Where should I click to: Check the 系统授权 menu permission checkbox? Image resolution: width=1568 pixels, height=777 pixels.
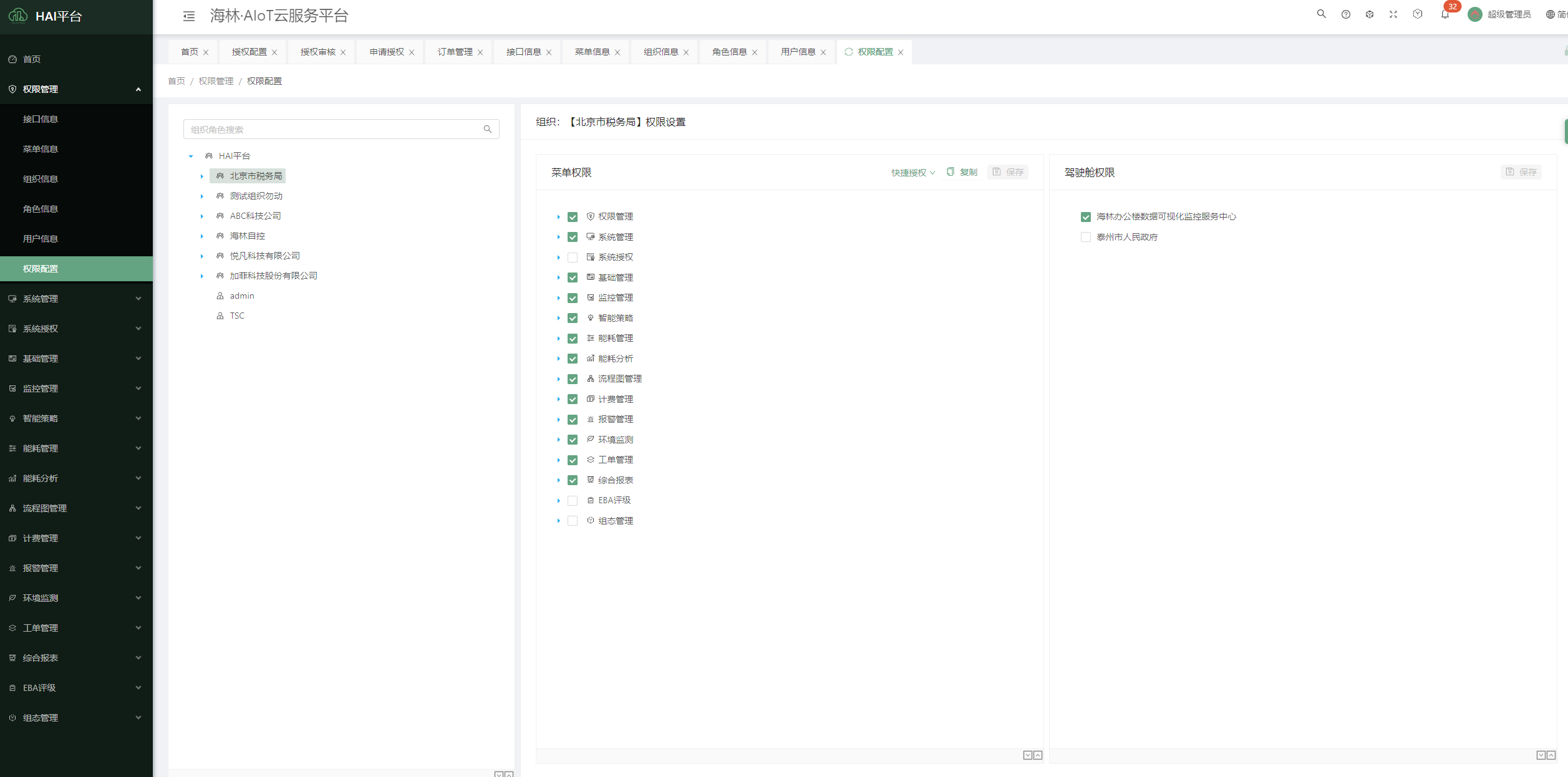573,258
